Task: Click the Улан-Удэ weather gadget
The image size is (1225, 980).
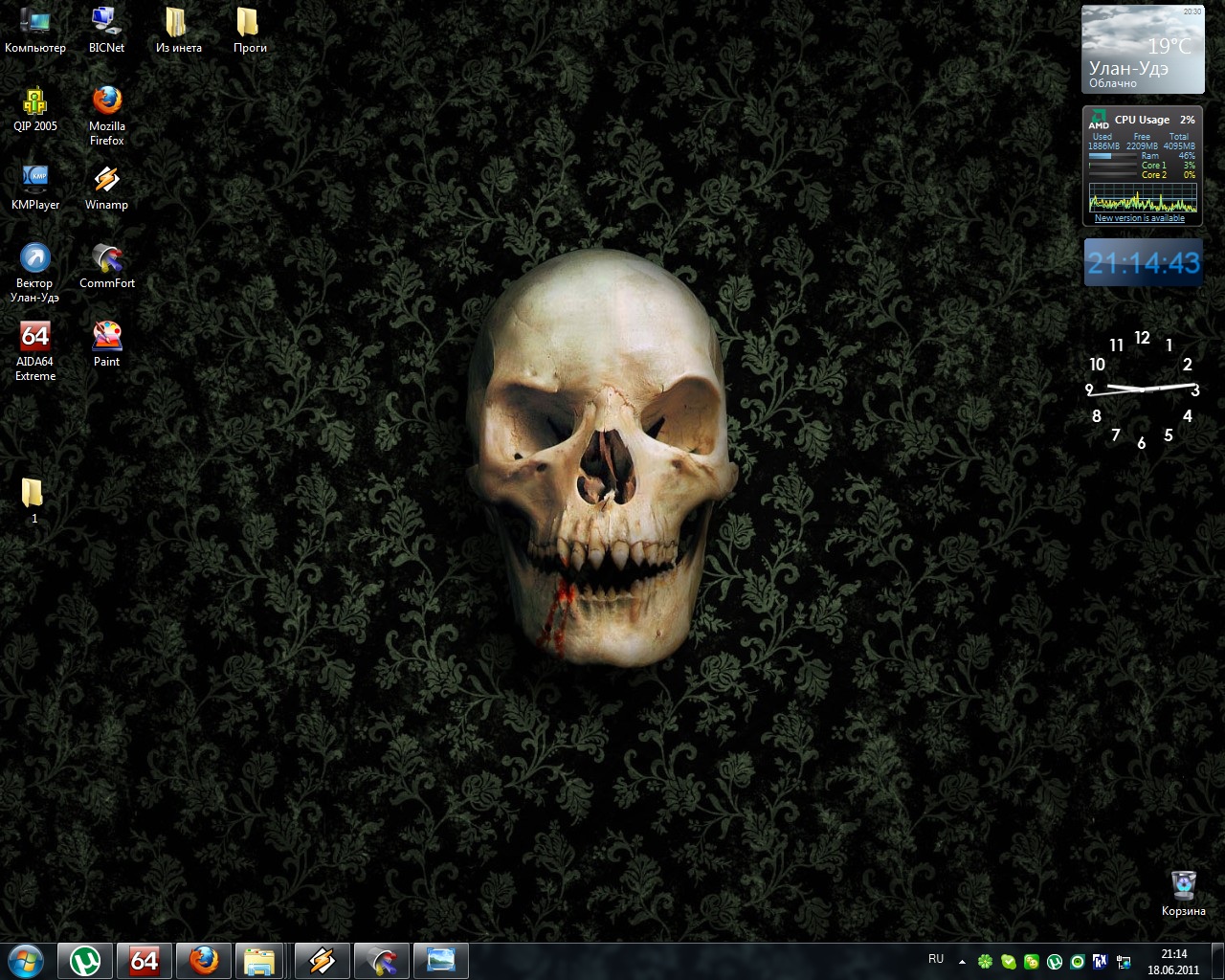Action: [x=1142, y=50]
